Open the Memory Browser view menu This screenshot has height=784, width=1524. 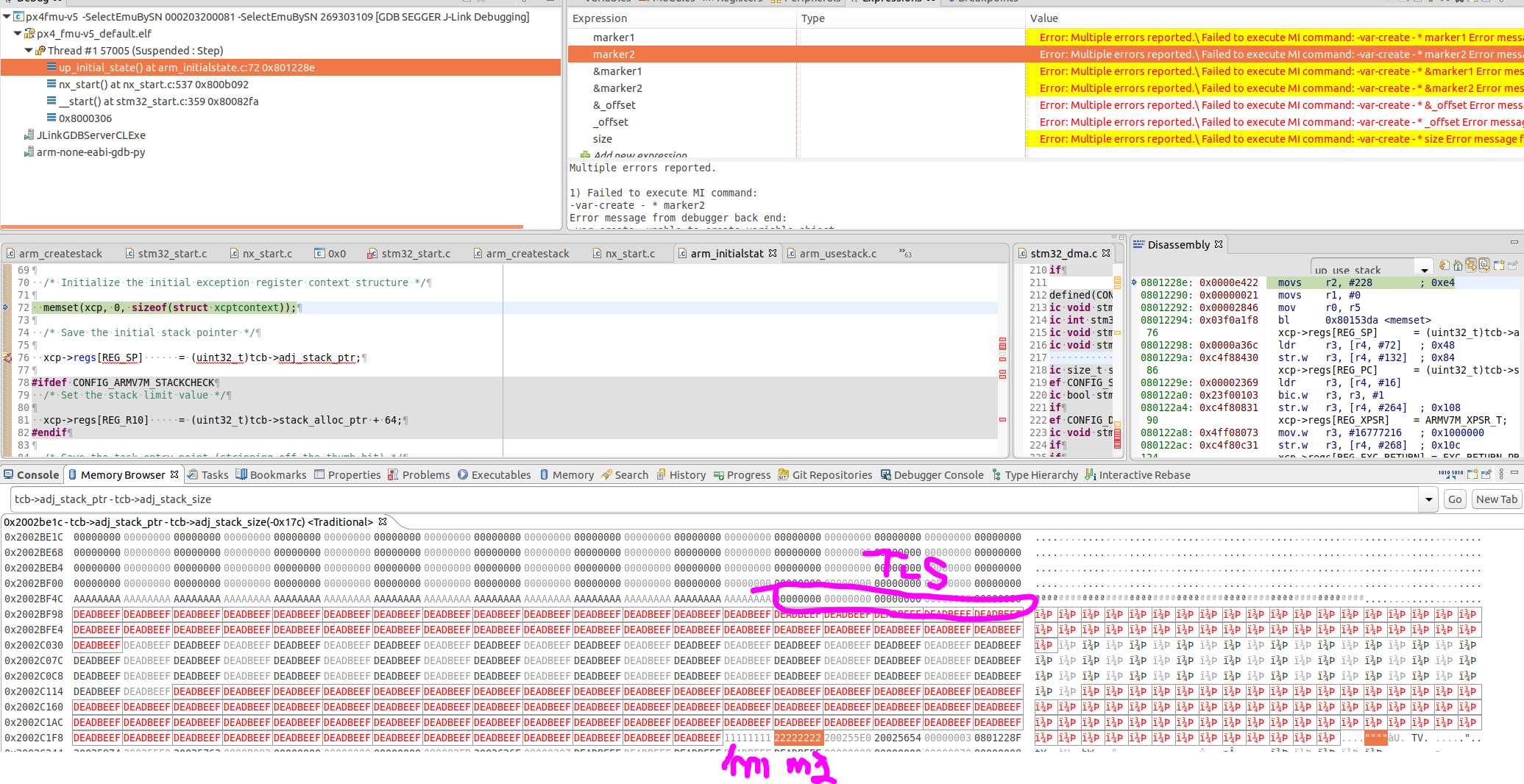click(1500, 474)
